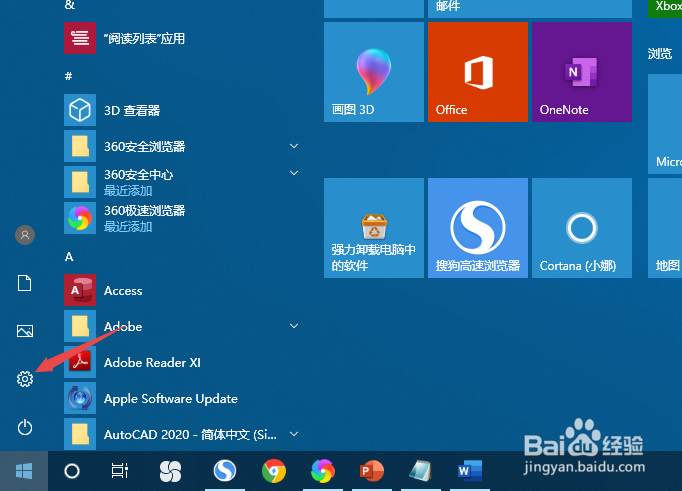Viewport: 682px width, 491px height.
Task: Open Sogou browser on the taskbar
Action: 225,471
